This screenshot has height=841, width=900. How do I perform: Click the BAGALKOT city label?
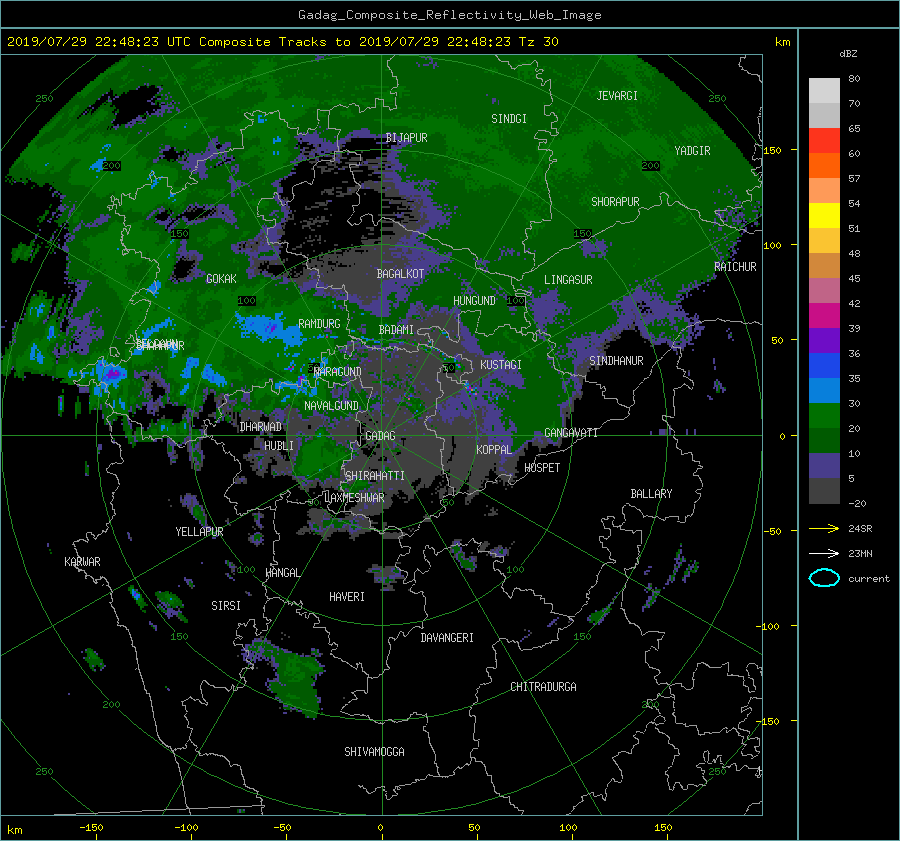coord(400,274)
